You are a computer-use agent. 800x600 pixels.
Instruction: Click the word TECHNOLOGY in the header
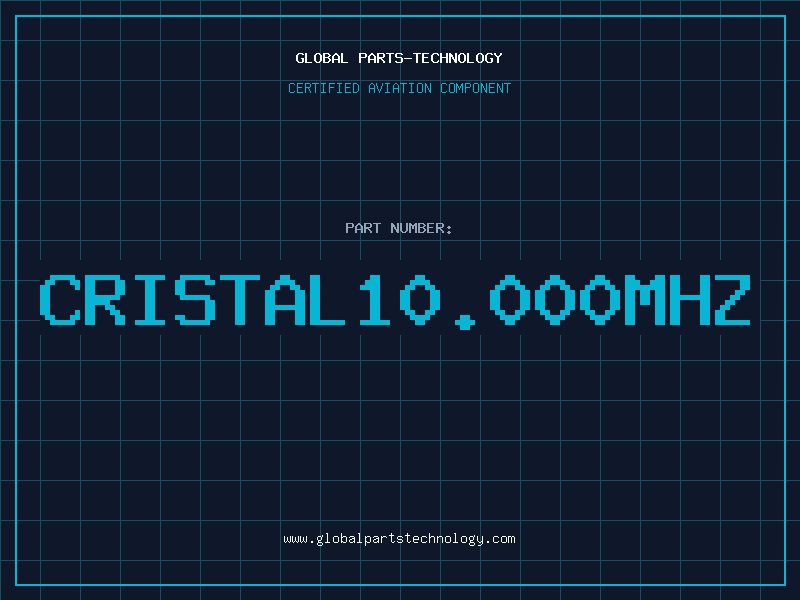pos(458,58)
